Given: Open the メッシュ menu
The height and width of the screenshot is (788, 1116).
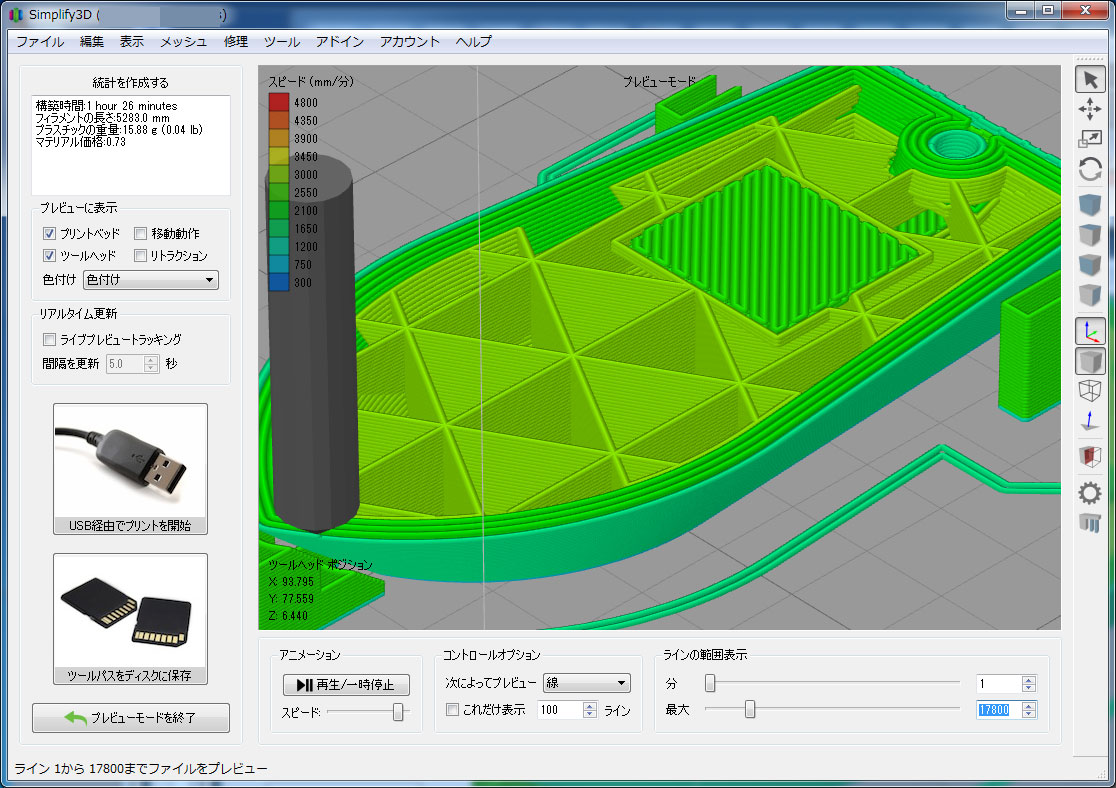Looking at the screenshot, I should point(183,41).
